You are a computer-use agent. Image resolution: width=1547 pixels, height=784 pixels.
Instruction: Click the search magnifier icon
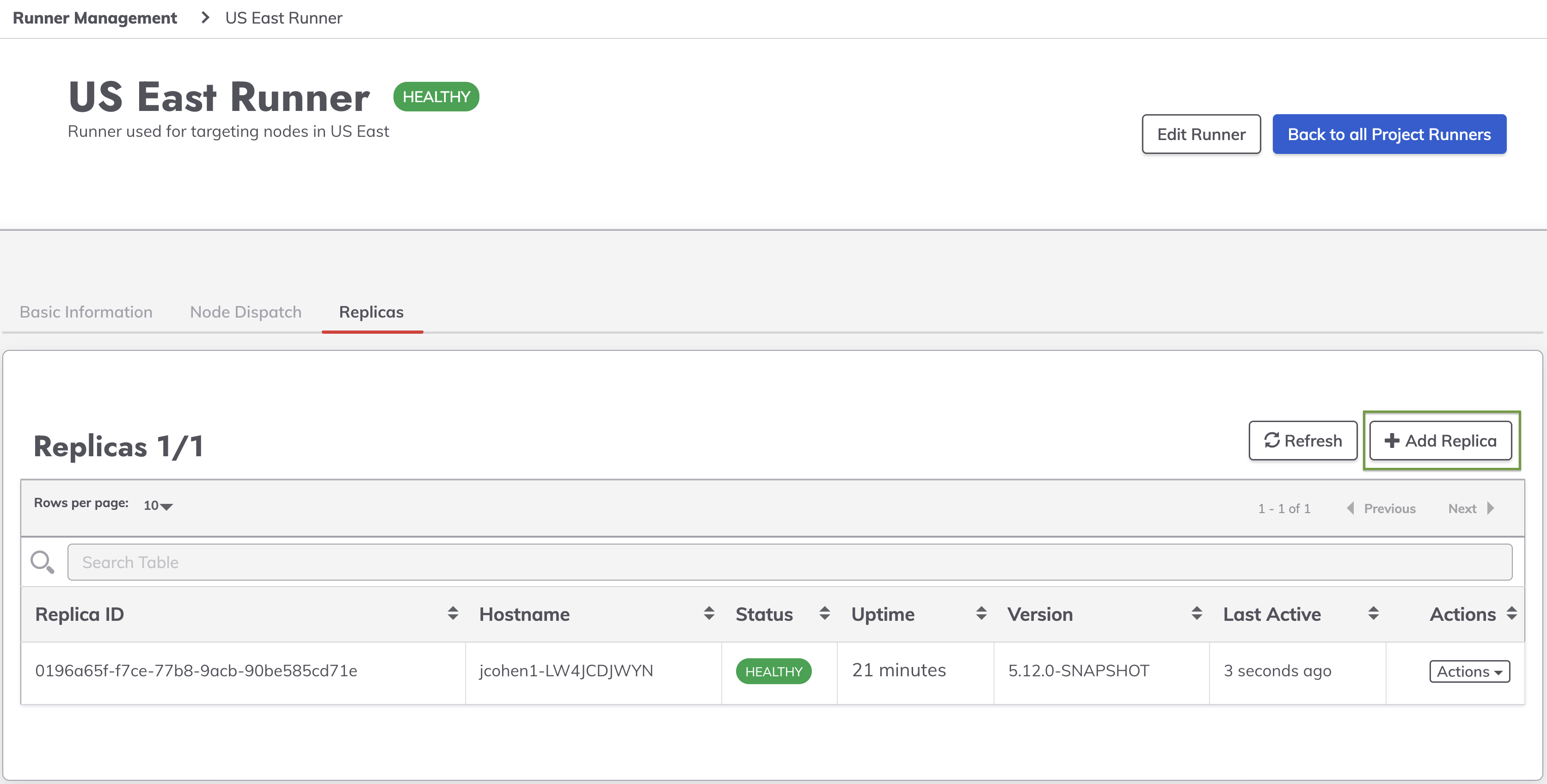42,562
